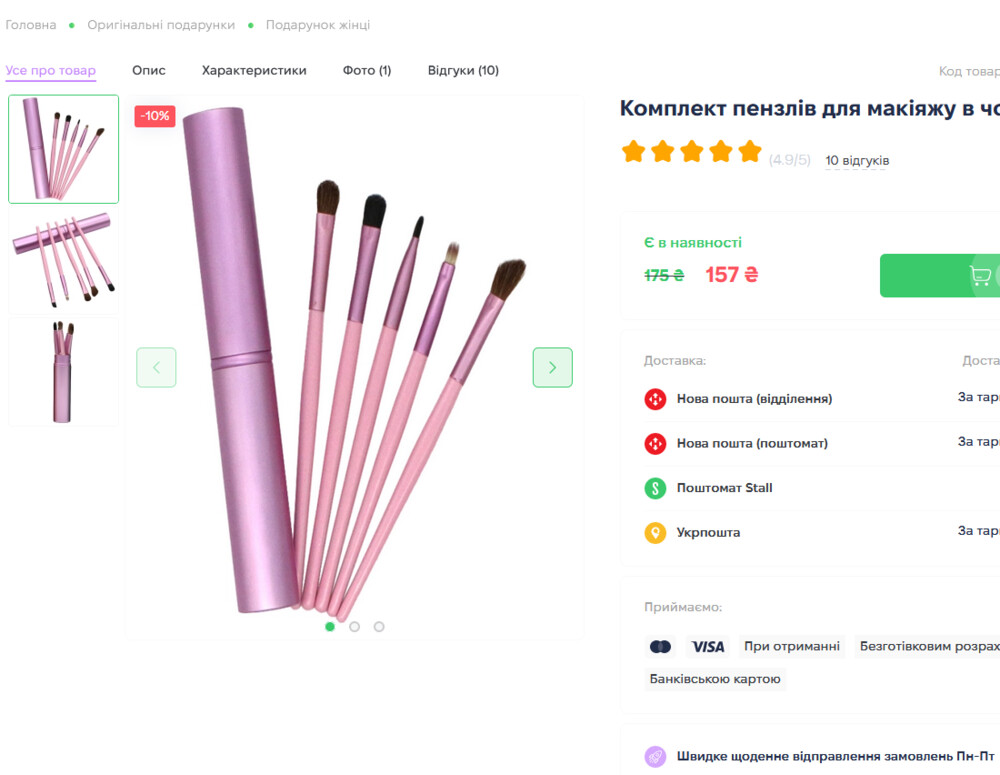The height and width of the screenshot is (775, 1000).
Task: Click the yellow Ukrposhta delivery icon
Action: pyautogui.click(x=655, y=533)
